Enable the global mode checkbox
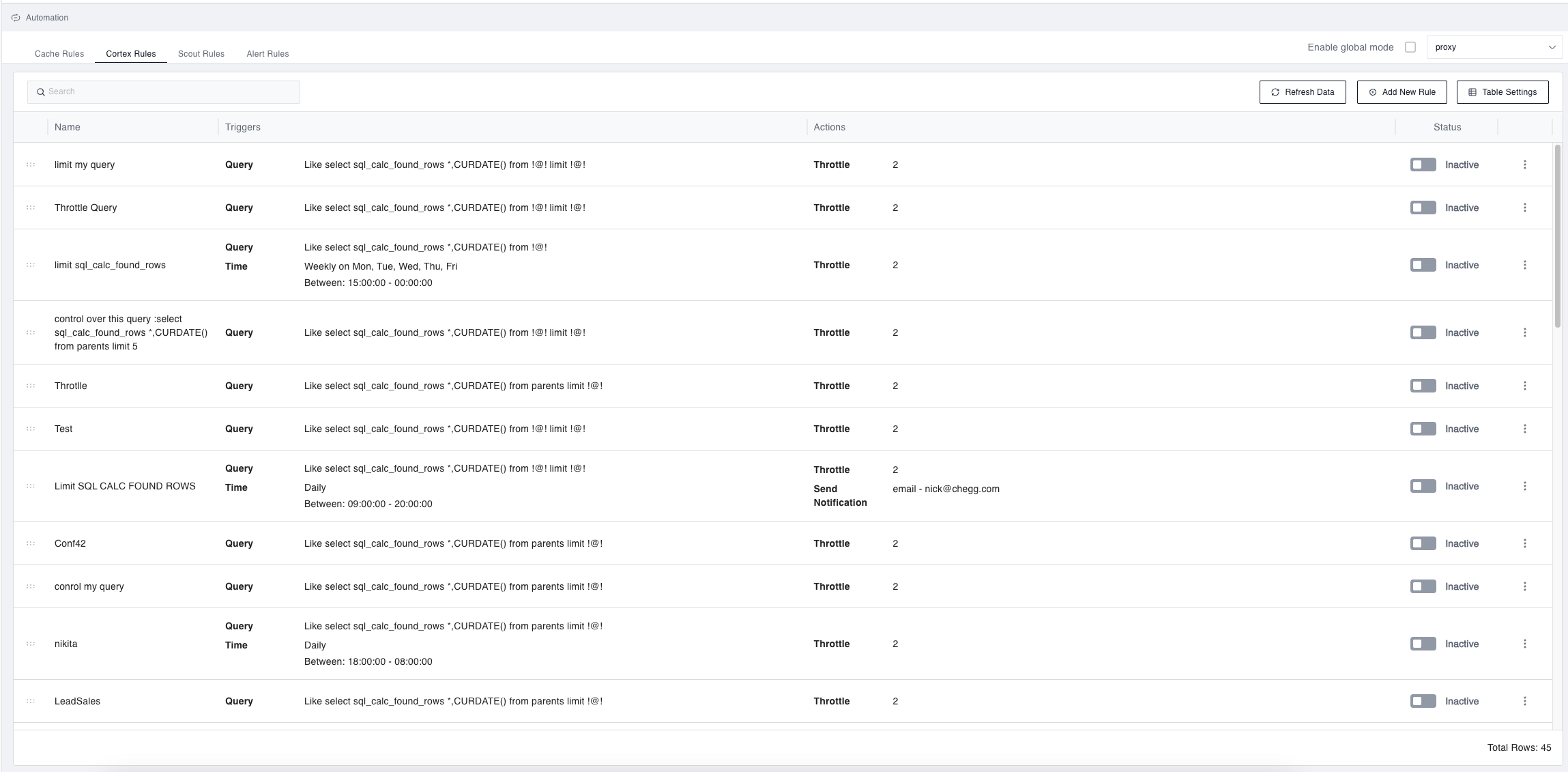The image size is (1568, 772). click(x=1410, y=47)
